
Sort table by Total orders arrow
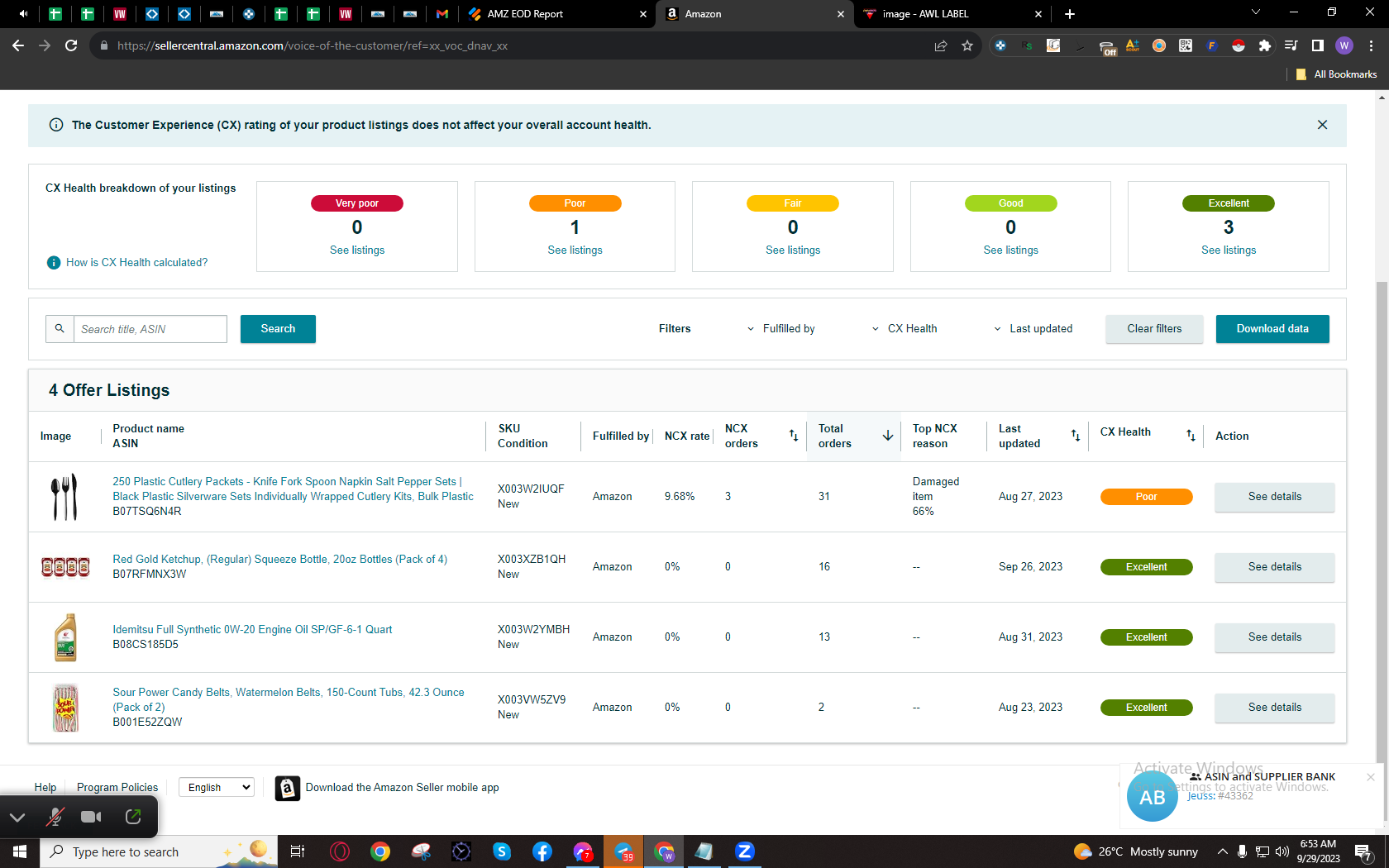click(x=888, y=436)
